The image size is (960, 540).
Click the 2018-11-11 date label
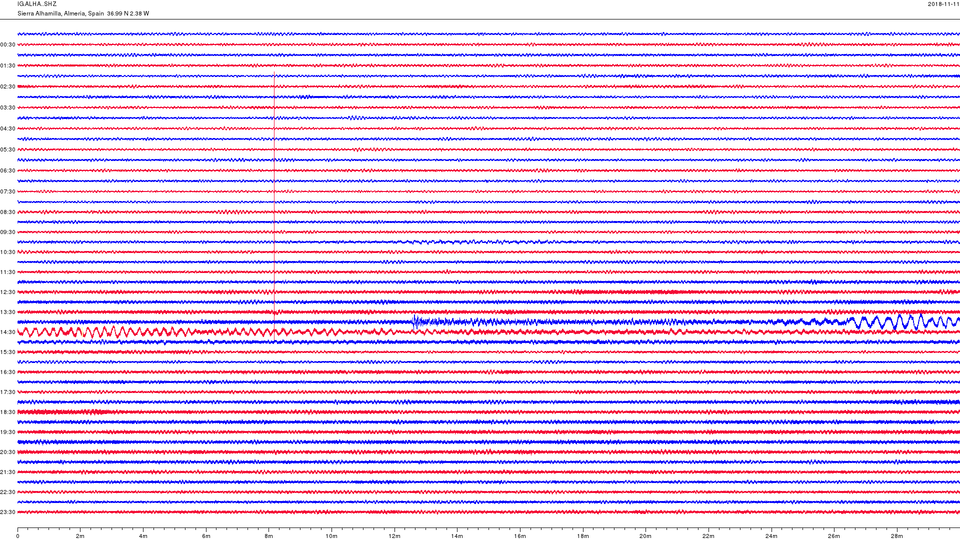943,4
